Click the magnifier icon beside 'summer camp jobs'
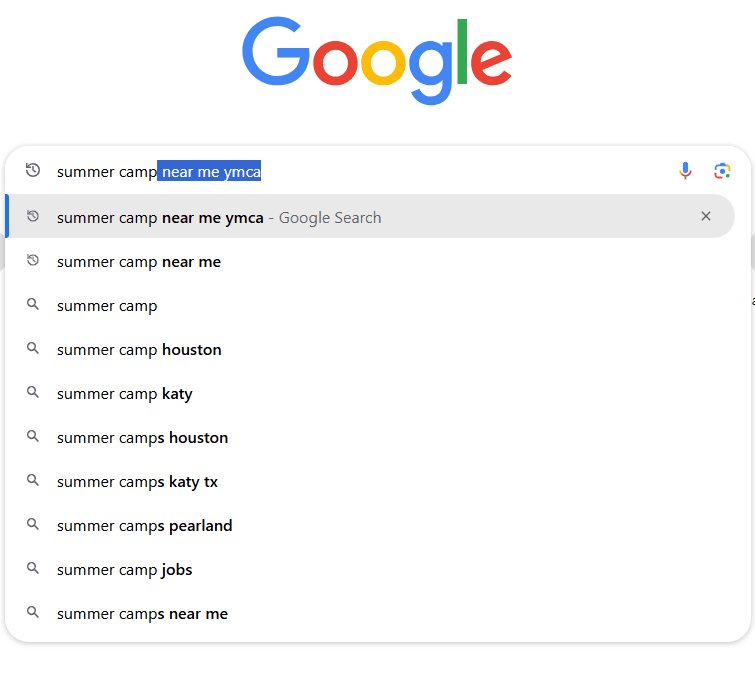 (33, 569)
